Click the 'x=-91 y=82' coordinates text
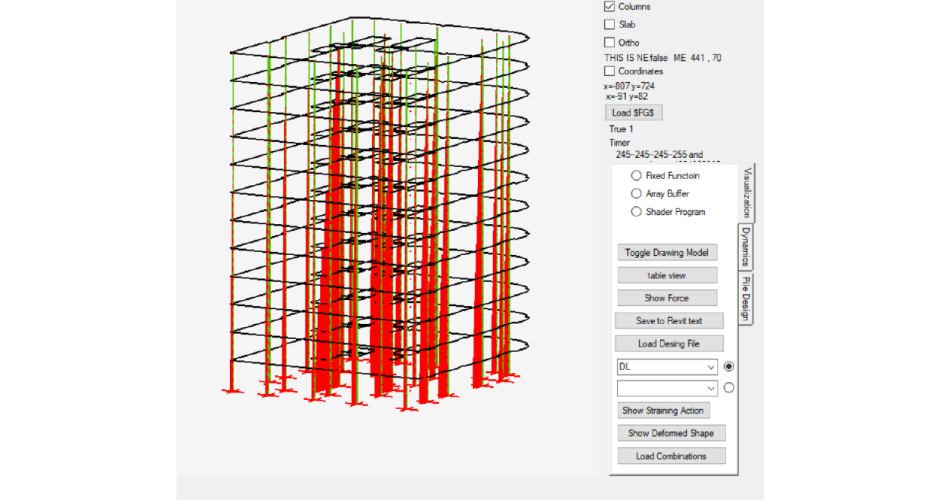 (627, 97)
